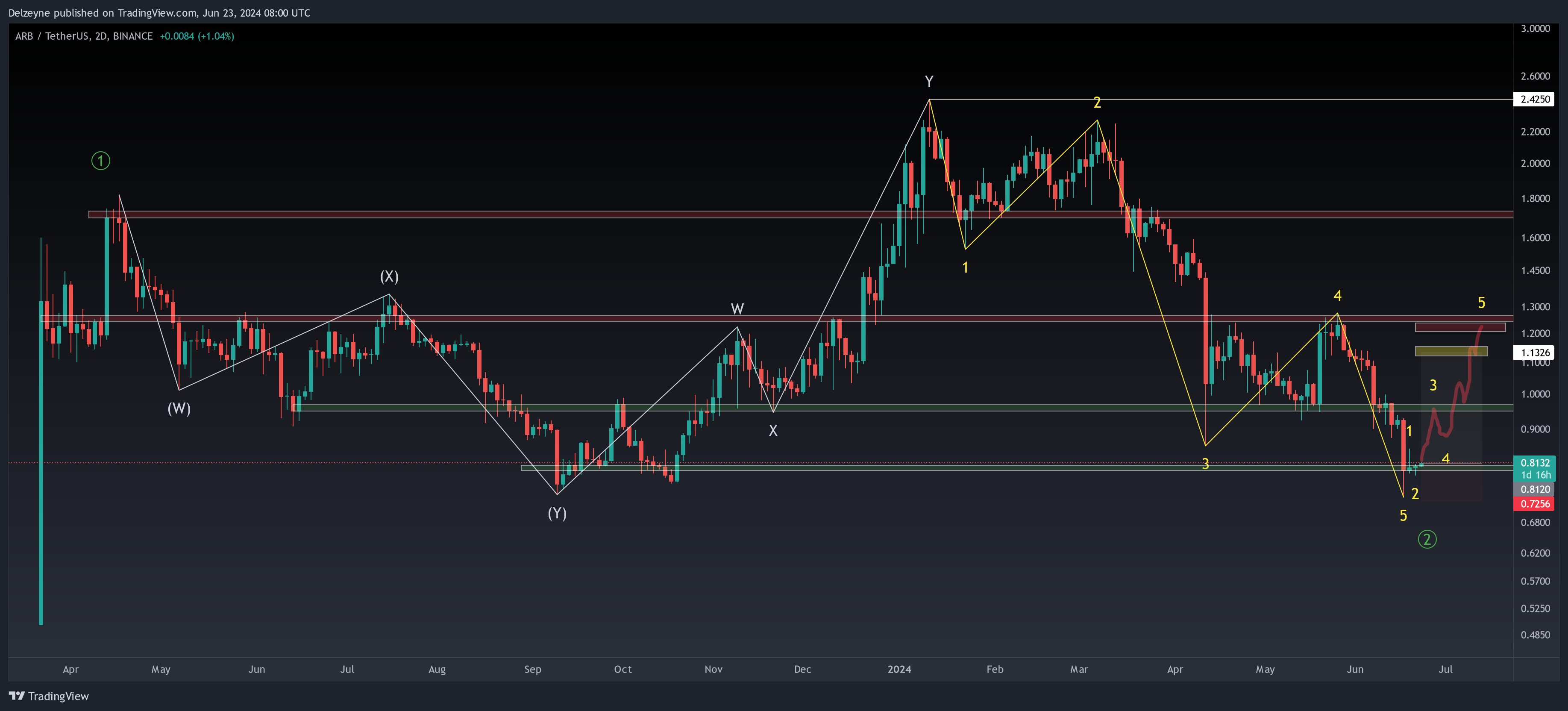Click the ARB / TetherUS symbol title

[83, 36]
